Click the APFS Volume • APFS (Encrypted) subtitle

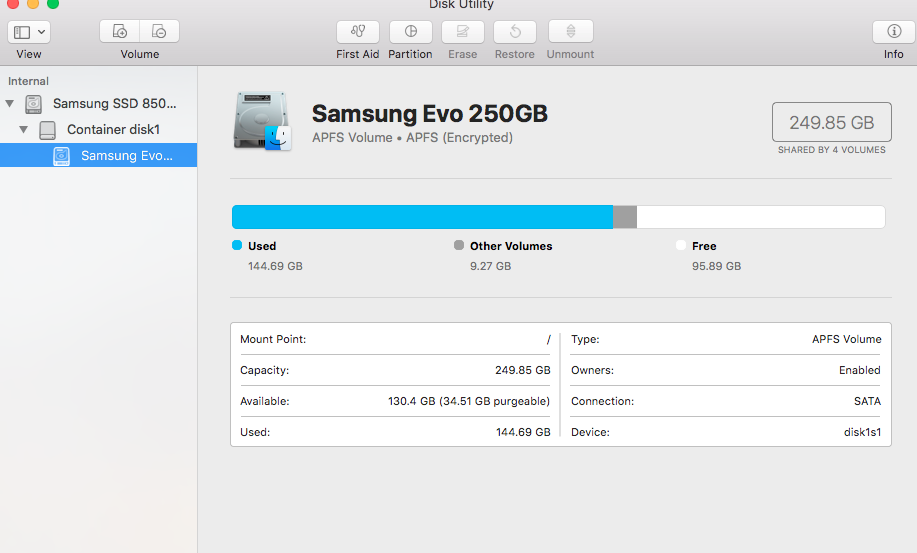[412, 137]
